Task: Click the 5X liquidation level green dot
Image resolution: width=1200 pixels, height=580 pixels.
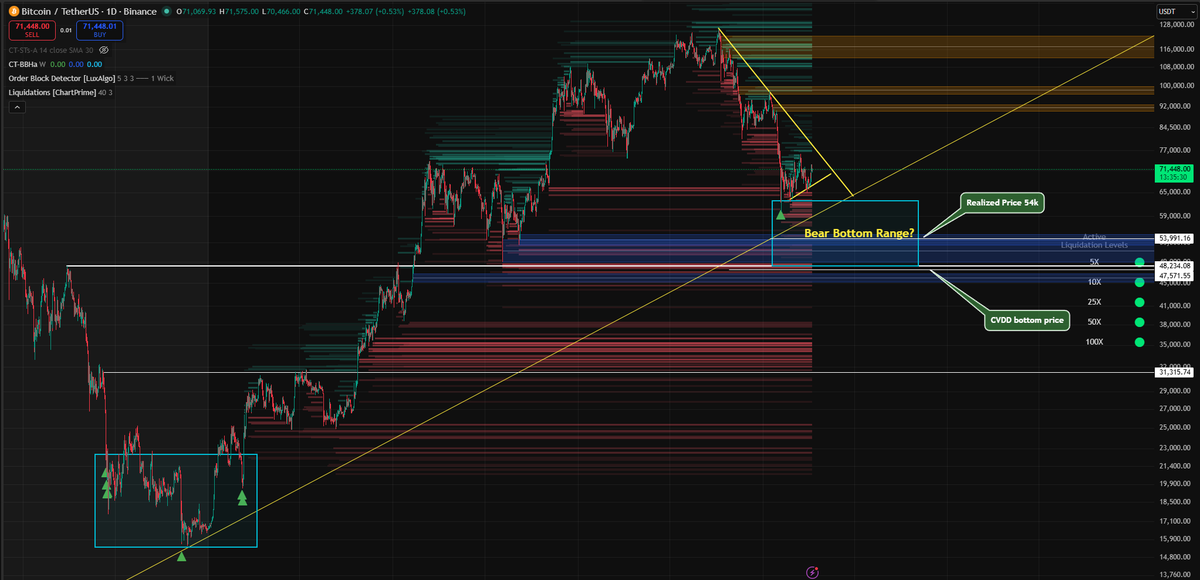Action: point(1139,262)
